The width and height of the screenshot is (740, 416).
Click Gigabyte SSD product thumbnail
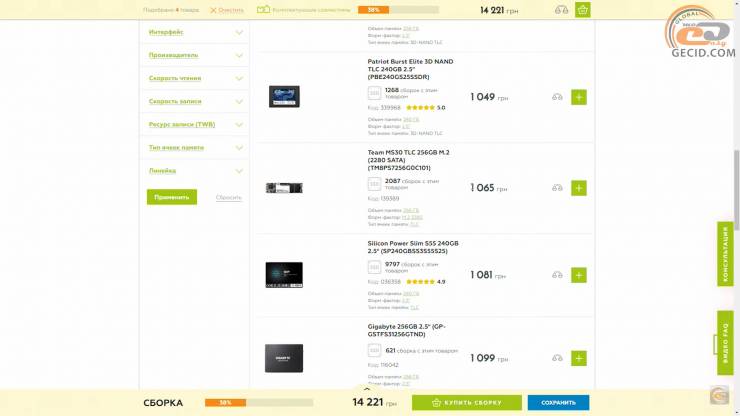coord(284,358)
